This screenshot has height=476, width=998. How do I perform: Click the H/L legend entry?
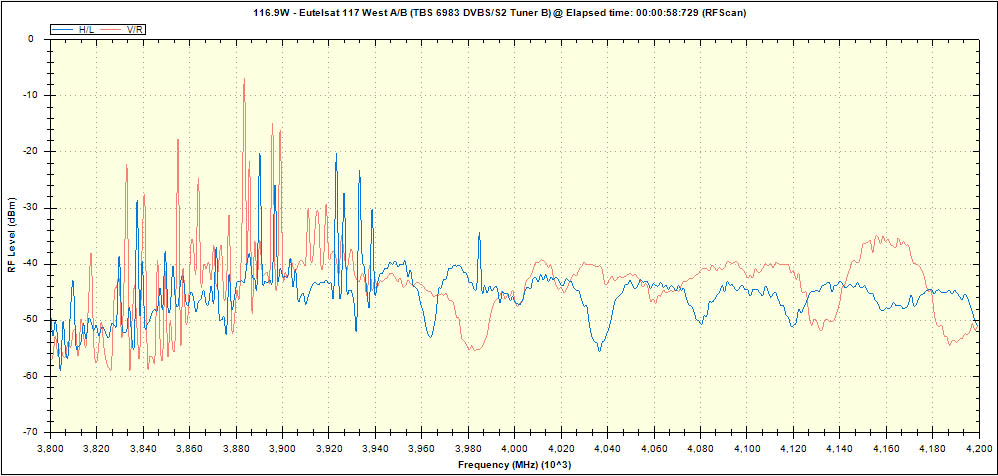[x=73, y=29]
